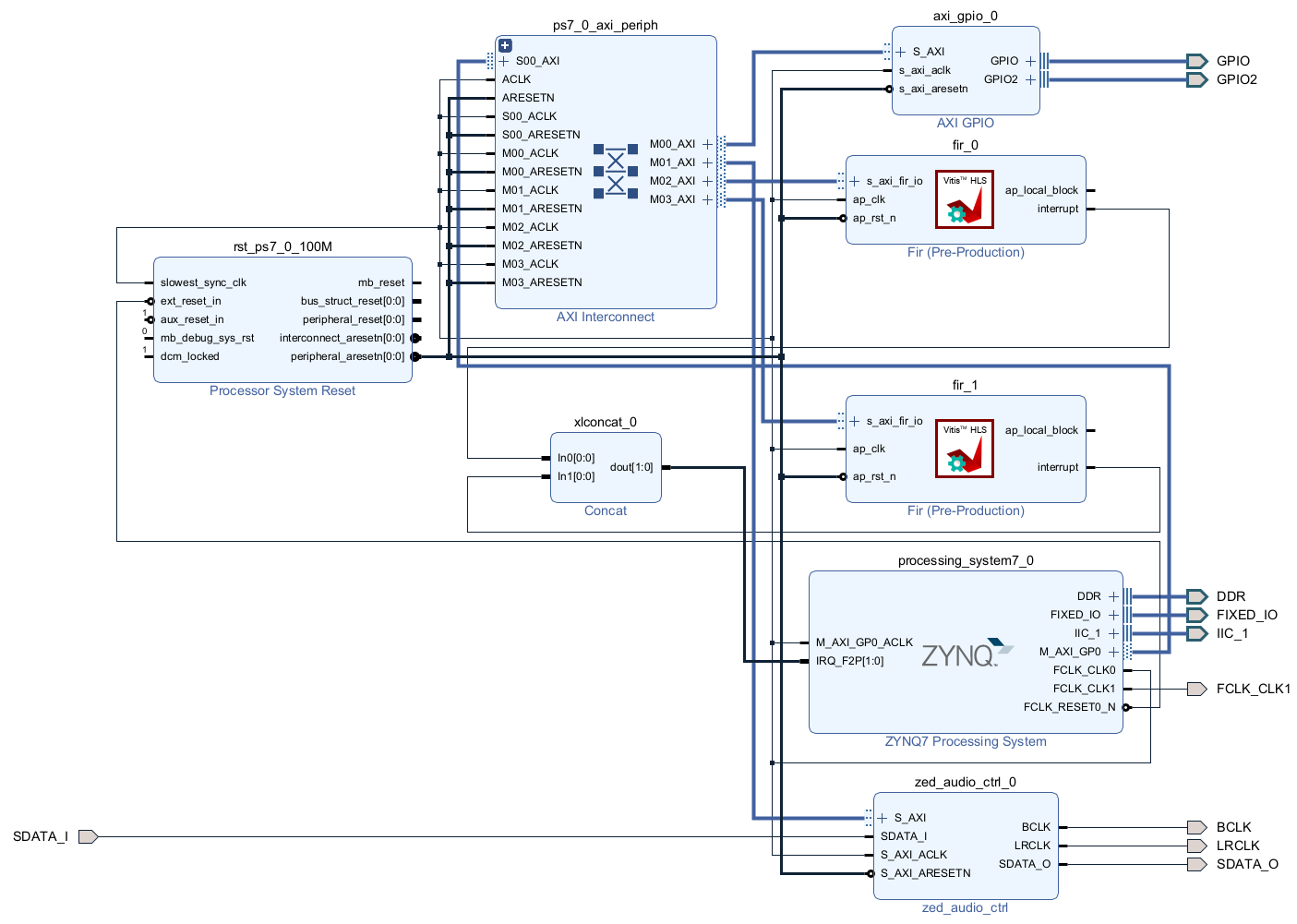This screenshot has height=924, width=1297.
Task: Select the peripheral_aresetn[0:0] pin
Action: coord(347,356)
